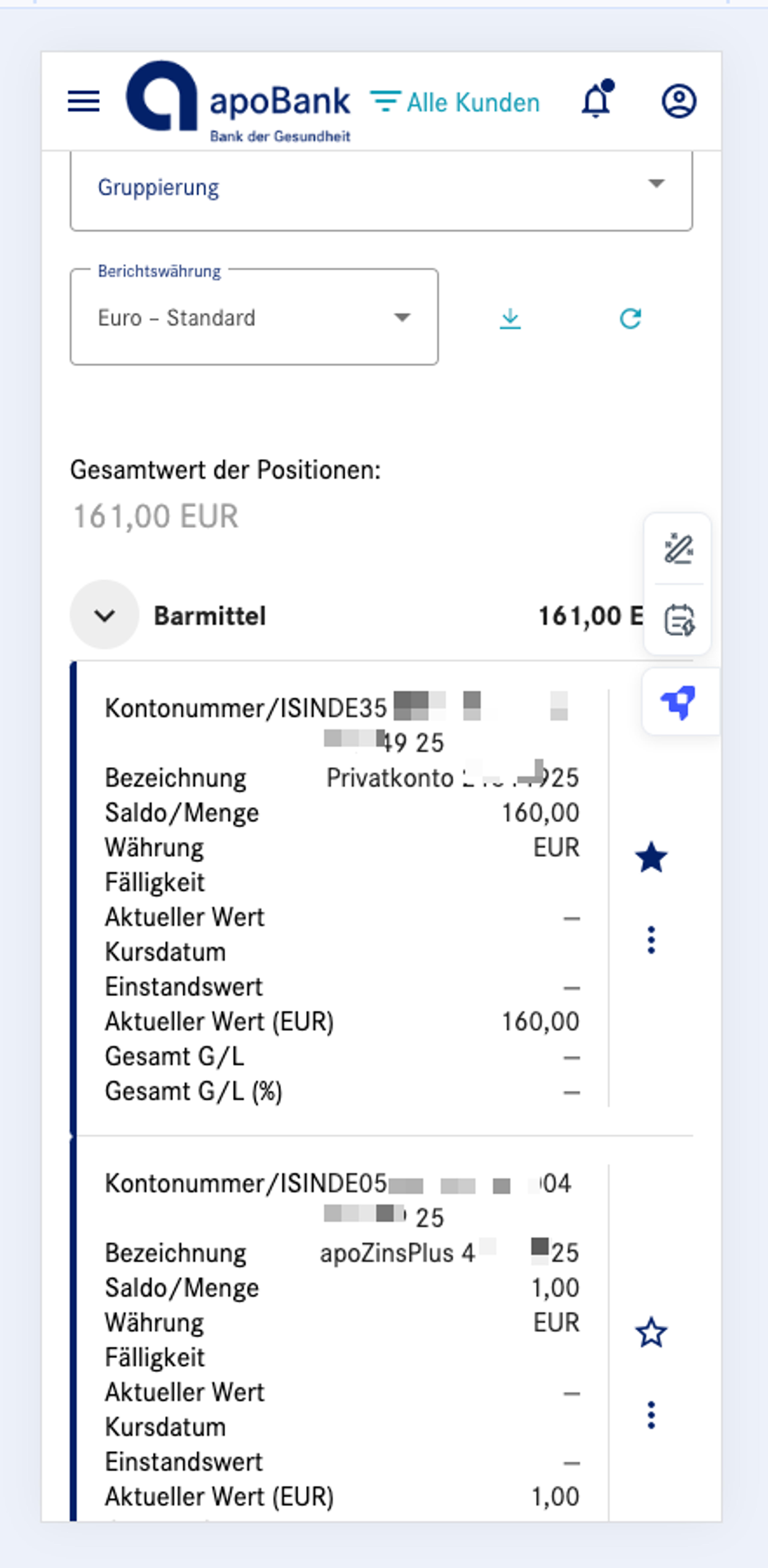Viewport: 768px width, 1568px height.
Task: Click the refresh positions icon
Action: (630, 318)
